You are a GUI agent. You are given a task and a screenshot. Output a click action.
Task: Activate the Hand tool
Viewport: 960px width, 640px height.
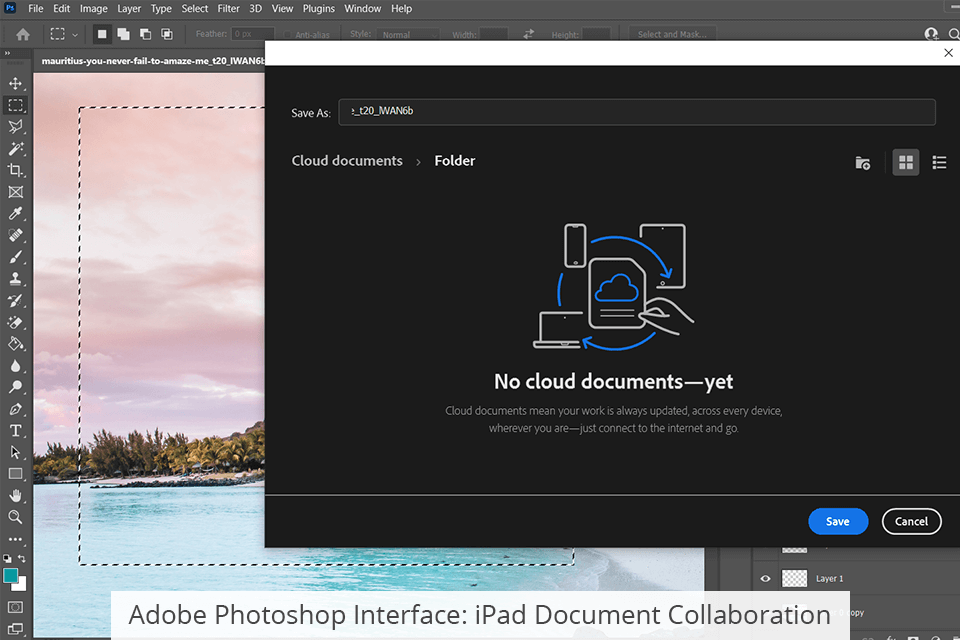point(15,496)
